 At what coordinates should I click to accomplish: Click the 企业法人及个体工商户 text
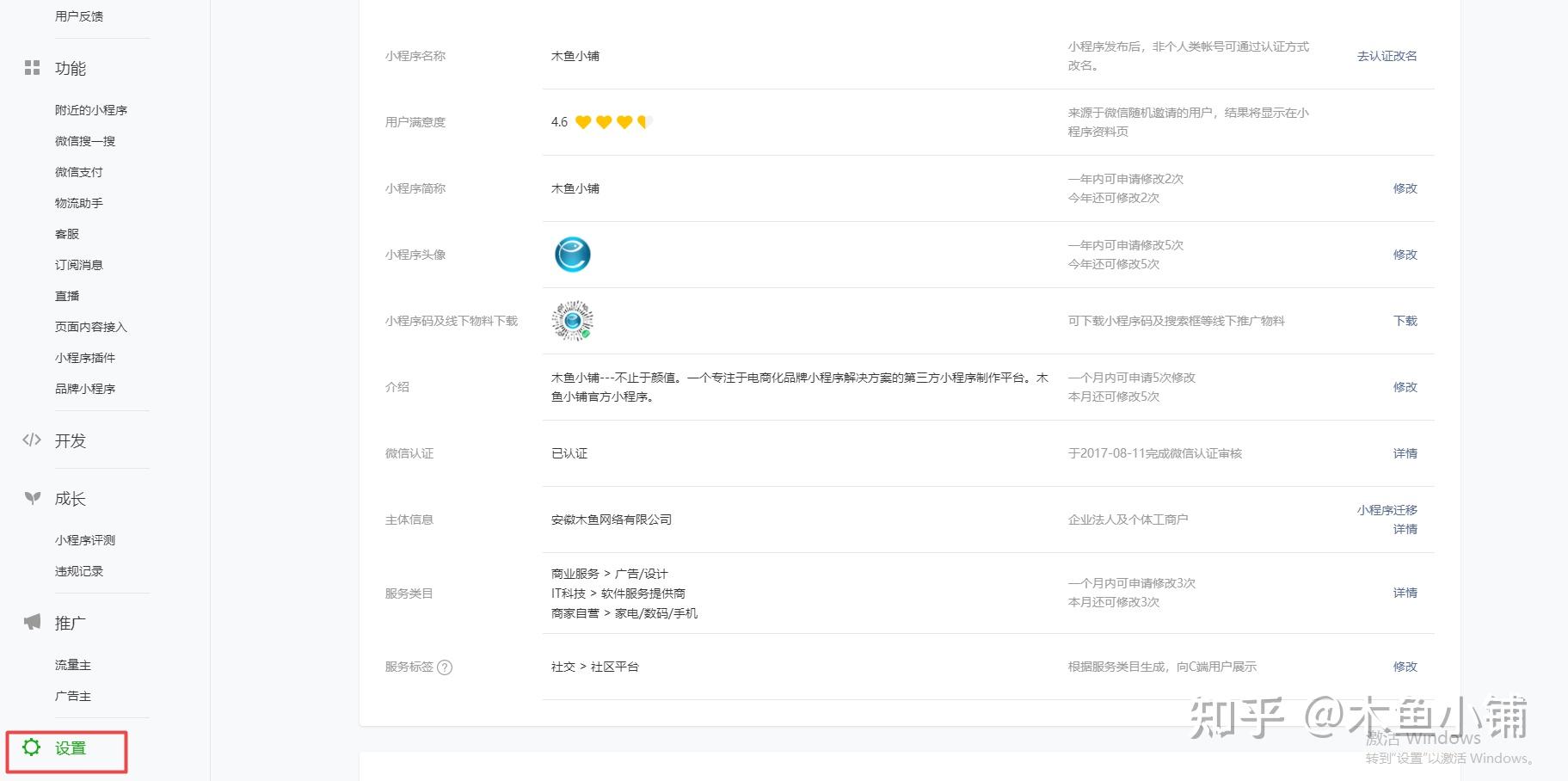click(x=1128, y=520)
